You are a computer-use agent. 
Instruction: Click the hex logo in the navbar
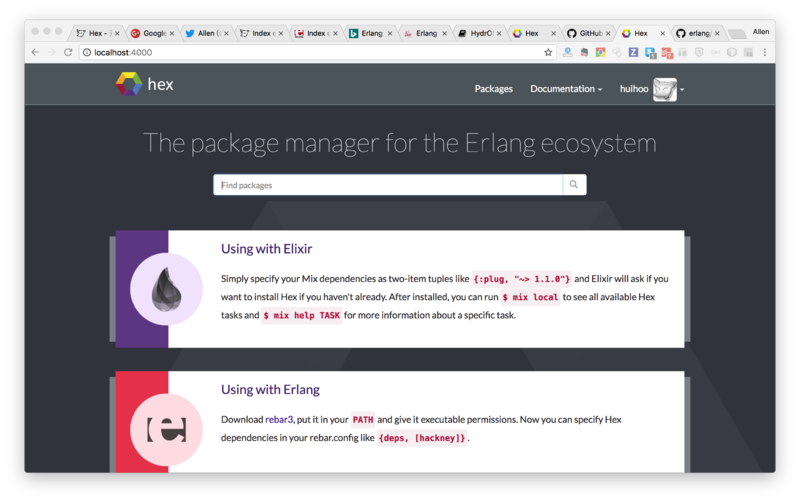[144, 85]
